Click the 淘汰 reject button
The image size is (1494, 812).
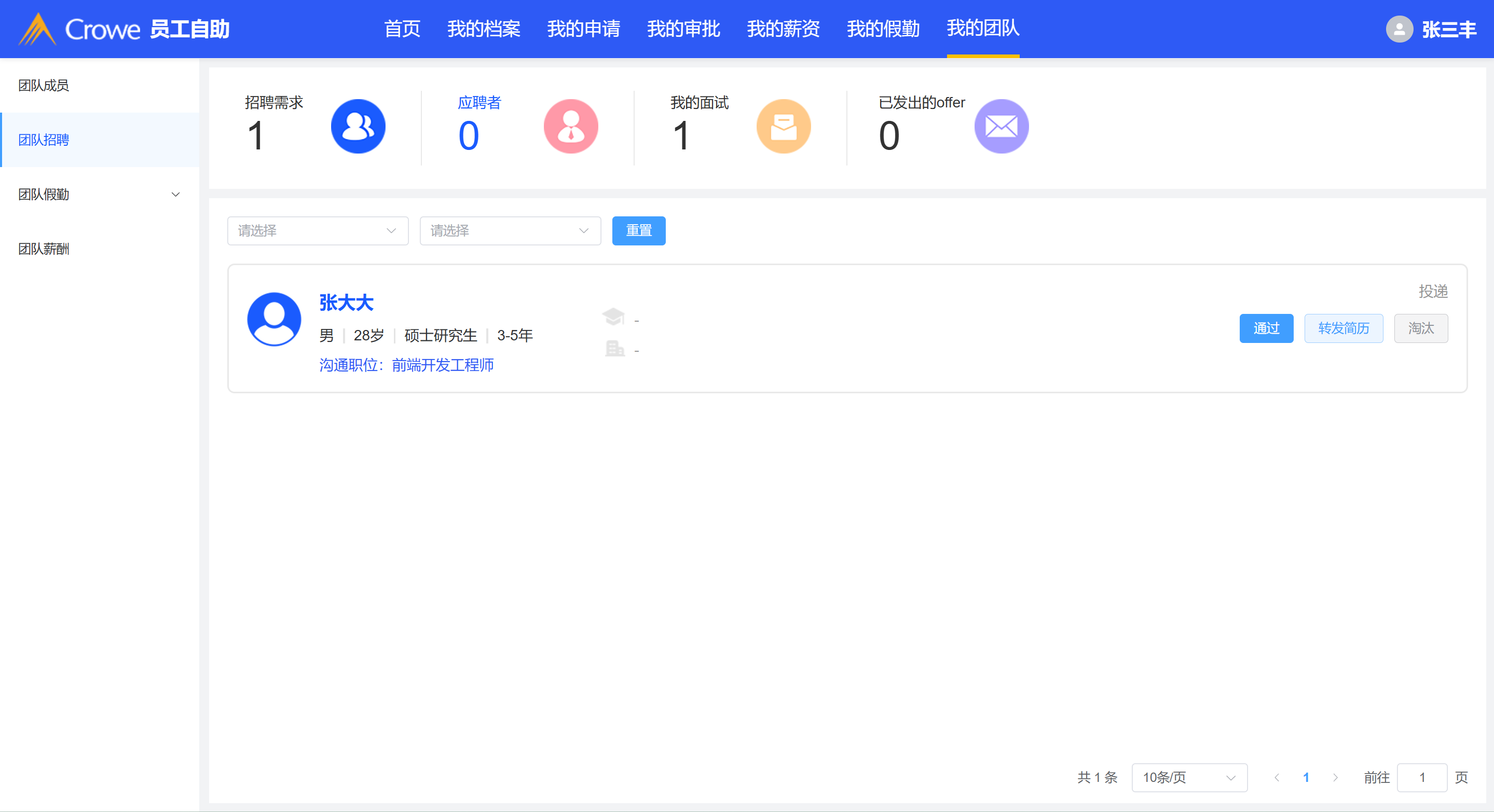click(x=1420, y=328)
